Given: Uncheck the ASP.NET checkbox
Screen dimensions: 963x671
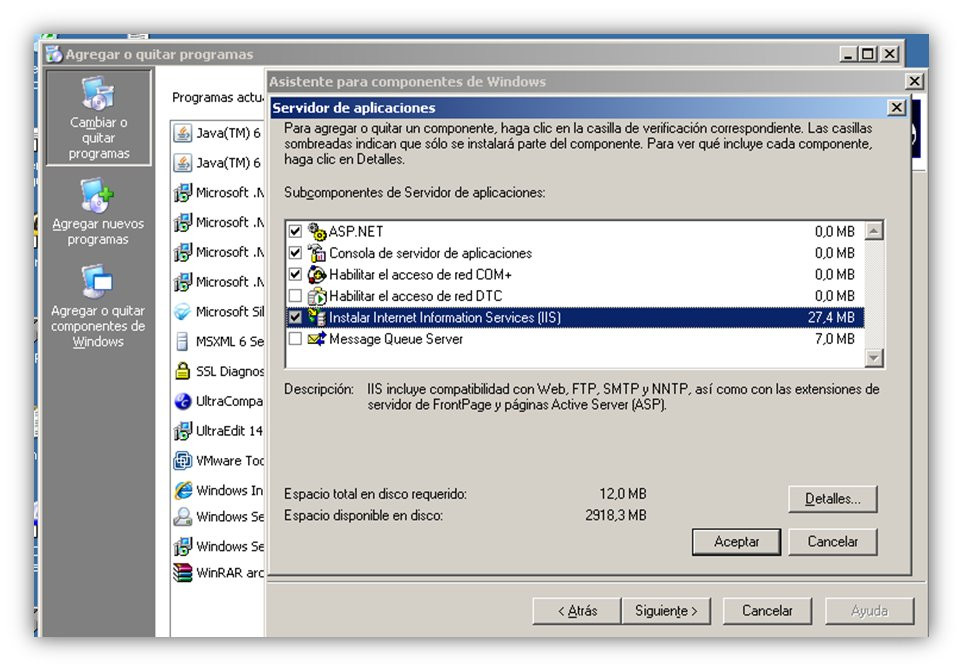Looking at the screenshot, I should pyautogui.click(x=295, y=231).
